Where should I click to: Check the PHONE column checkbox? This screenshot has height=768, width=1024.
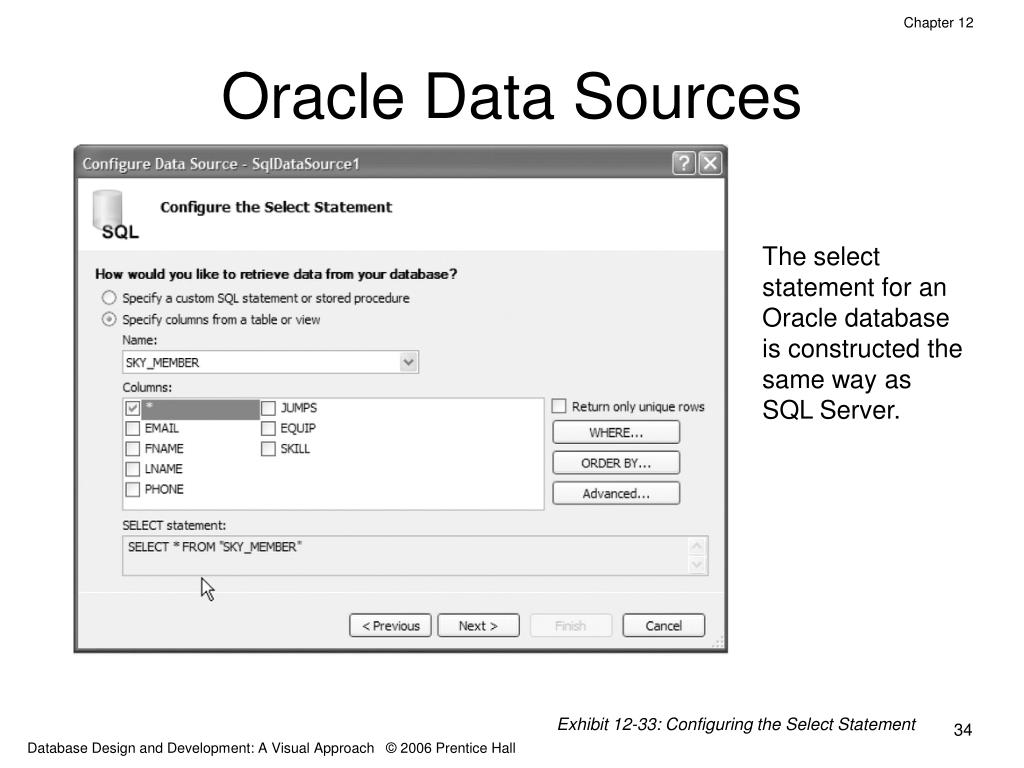coord(133,489)
